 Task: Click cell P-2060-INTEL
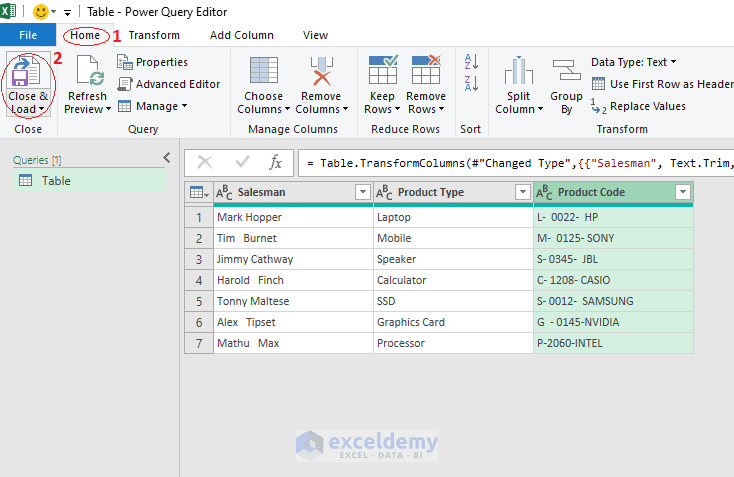coord(614,343)
